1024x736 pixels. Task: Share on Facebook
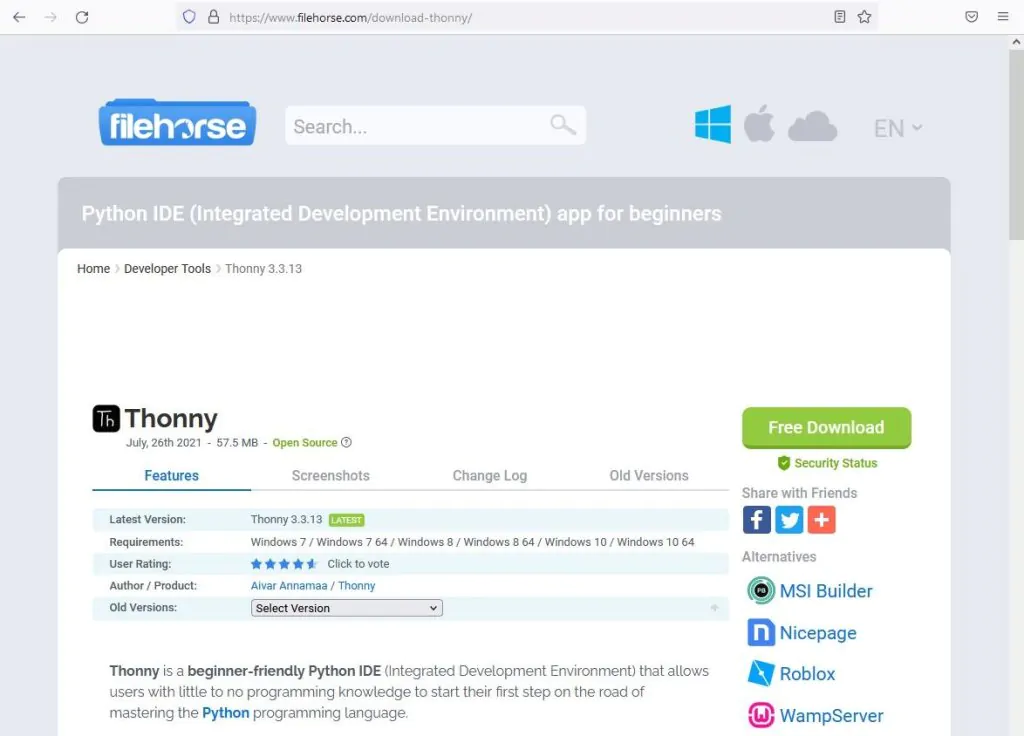[756, 520]
